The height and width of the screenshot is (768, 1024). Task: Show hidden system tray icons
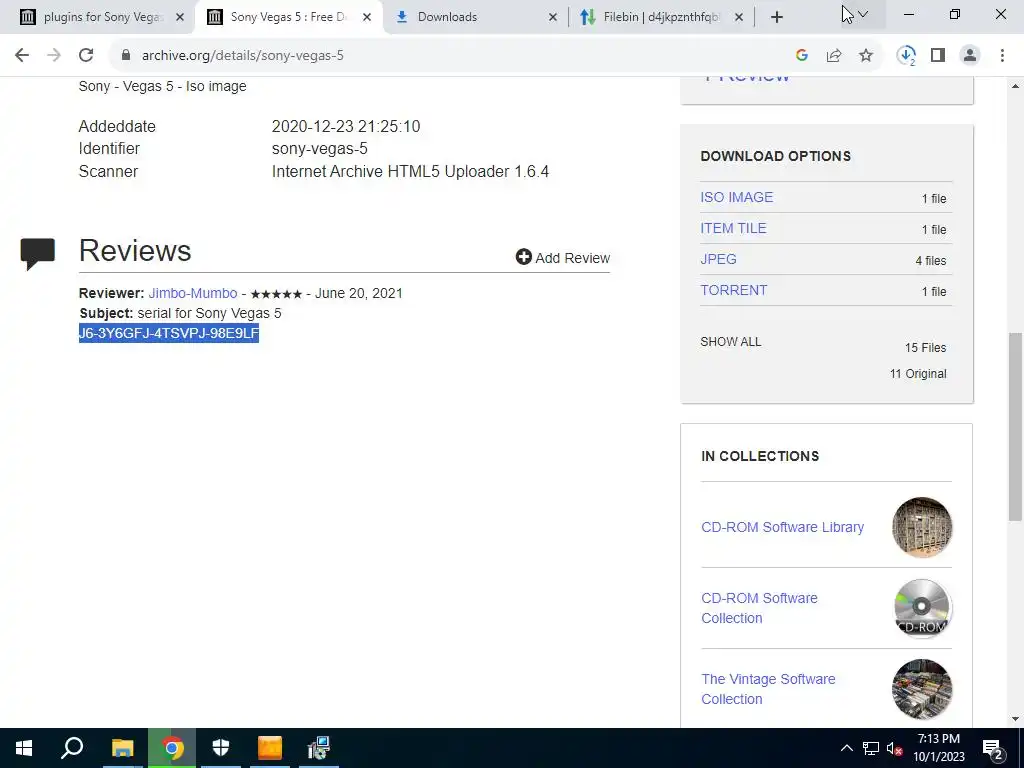coord(846,748)
